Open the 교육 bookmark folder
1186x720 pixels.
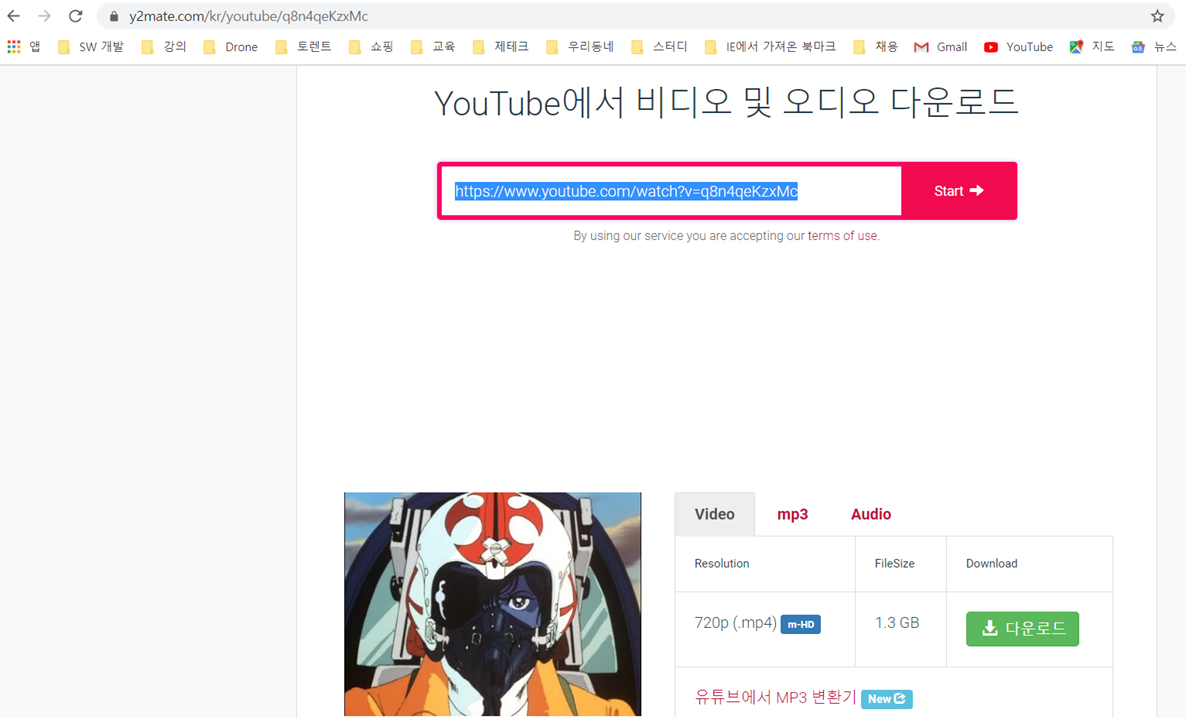(433, 47)
